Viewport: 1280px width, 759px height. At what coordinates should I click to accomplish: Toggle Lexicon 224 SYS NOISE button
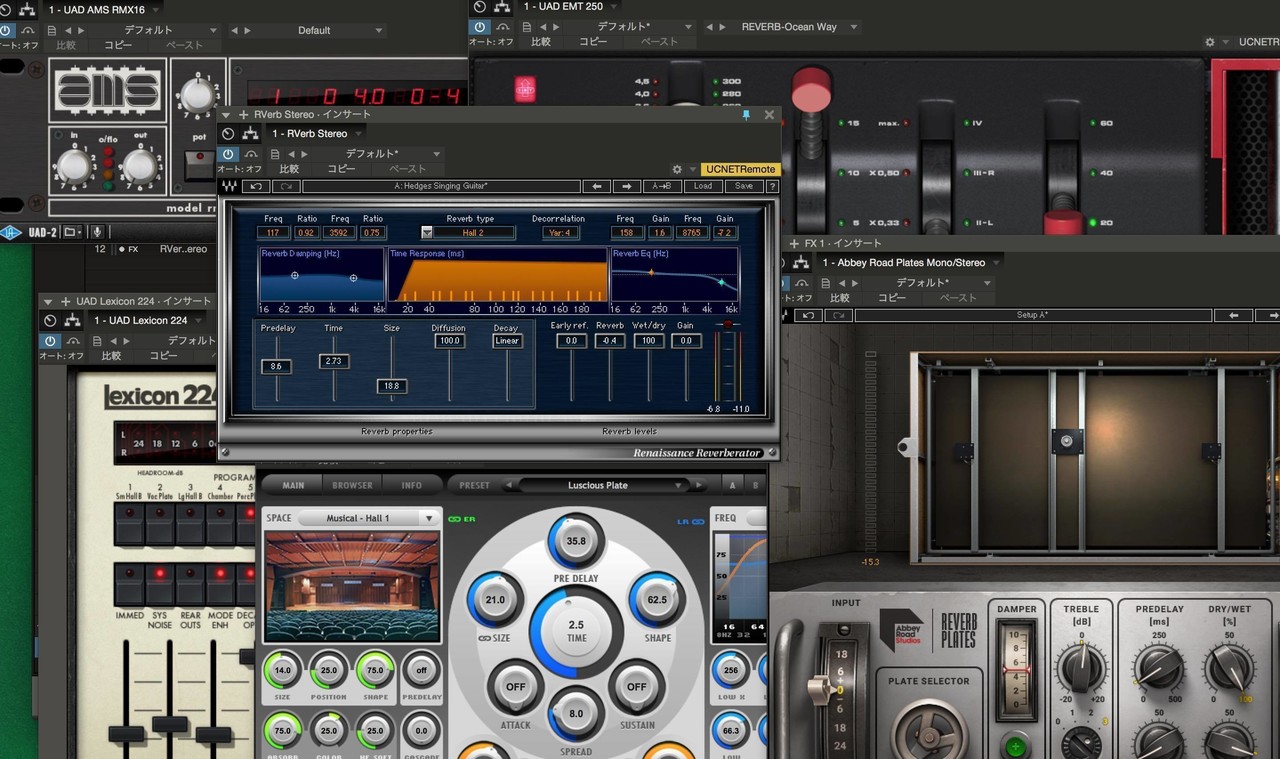[x=159, y=585]
